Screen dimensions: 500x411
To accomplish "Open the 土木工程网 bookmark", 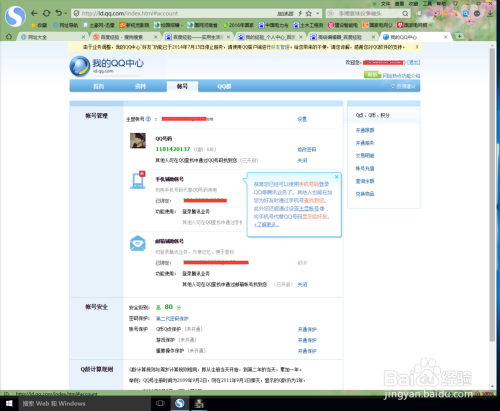I will click(x=308, y=25).
